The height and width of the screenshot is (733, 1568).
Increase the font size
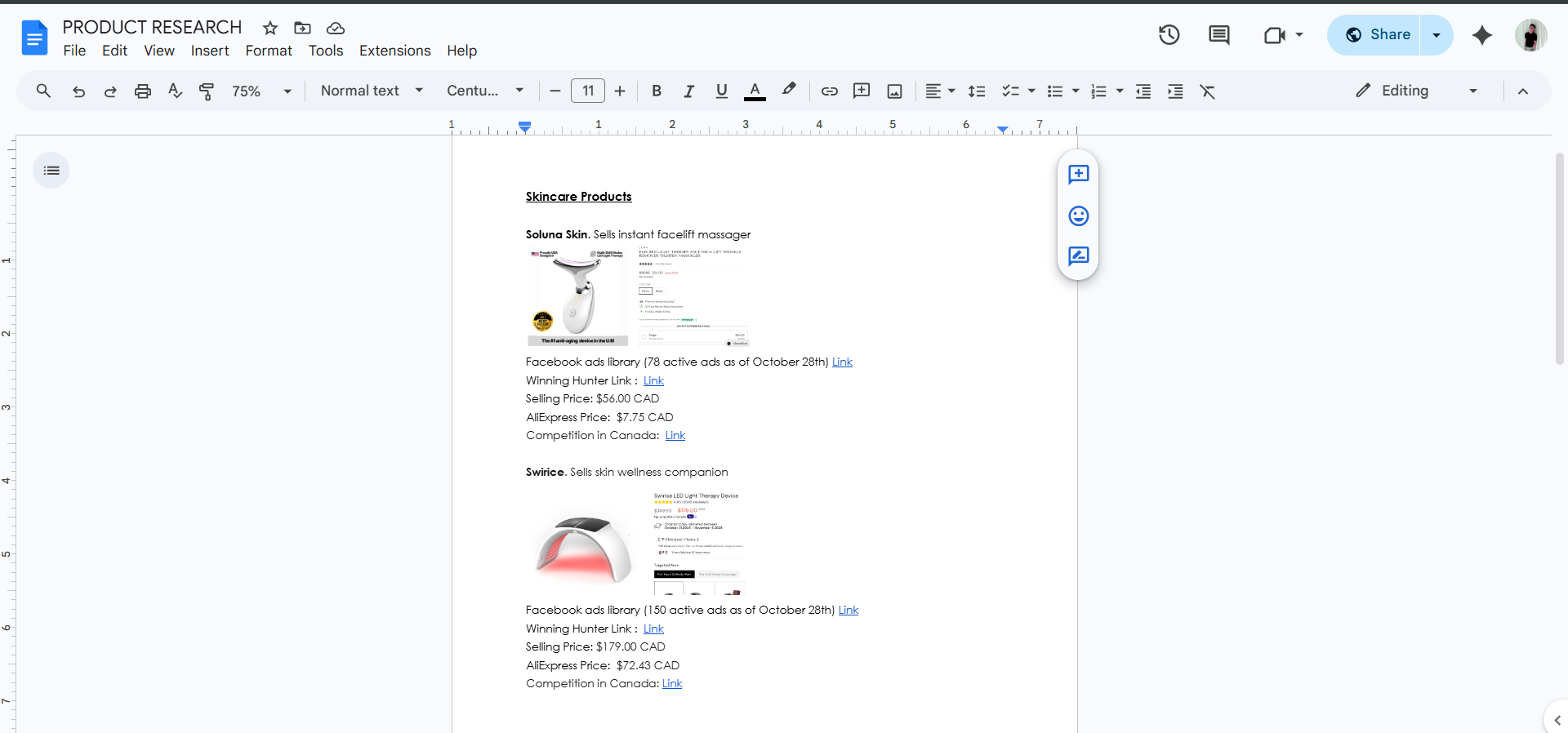coord(620,91)
